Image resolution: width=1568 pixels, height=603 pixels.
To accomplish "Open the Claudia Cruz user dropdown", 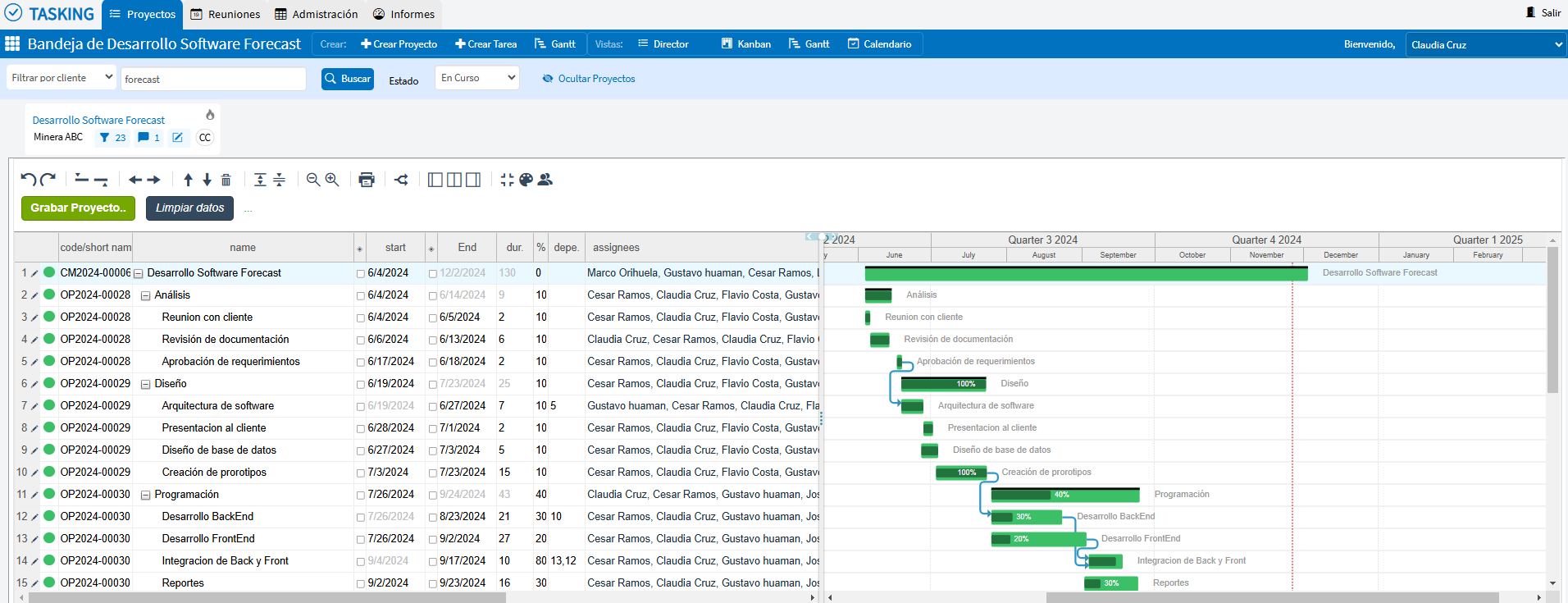I will tap(1486, 44).
